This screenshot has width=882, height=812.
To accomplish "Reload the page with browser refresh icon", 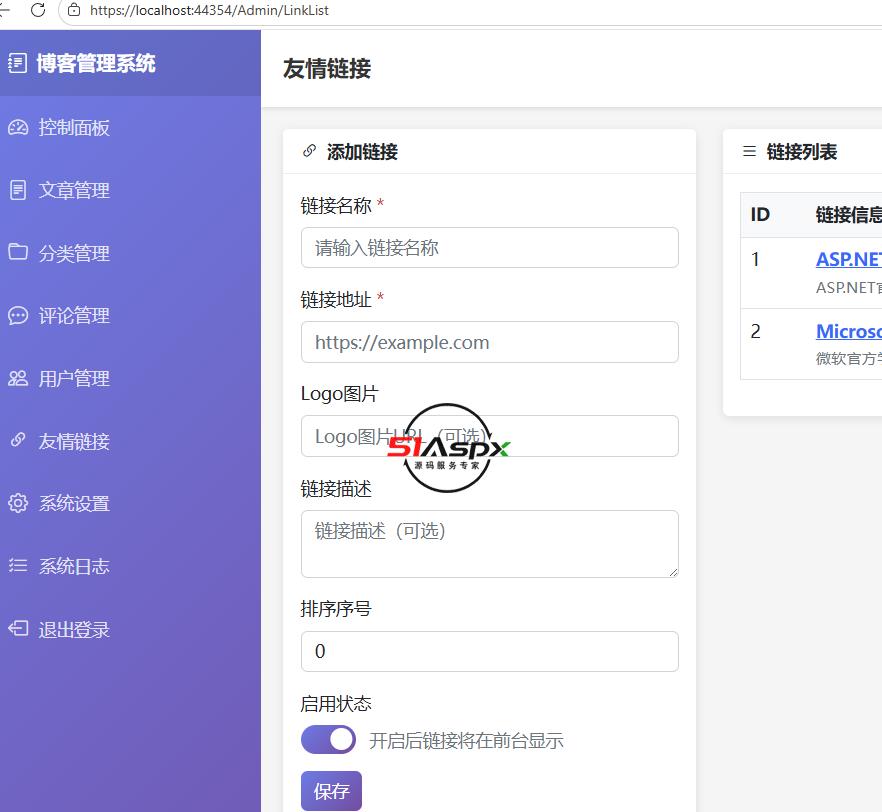I will click(38, 10).
